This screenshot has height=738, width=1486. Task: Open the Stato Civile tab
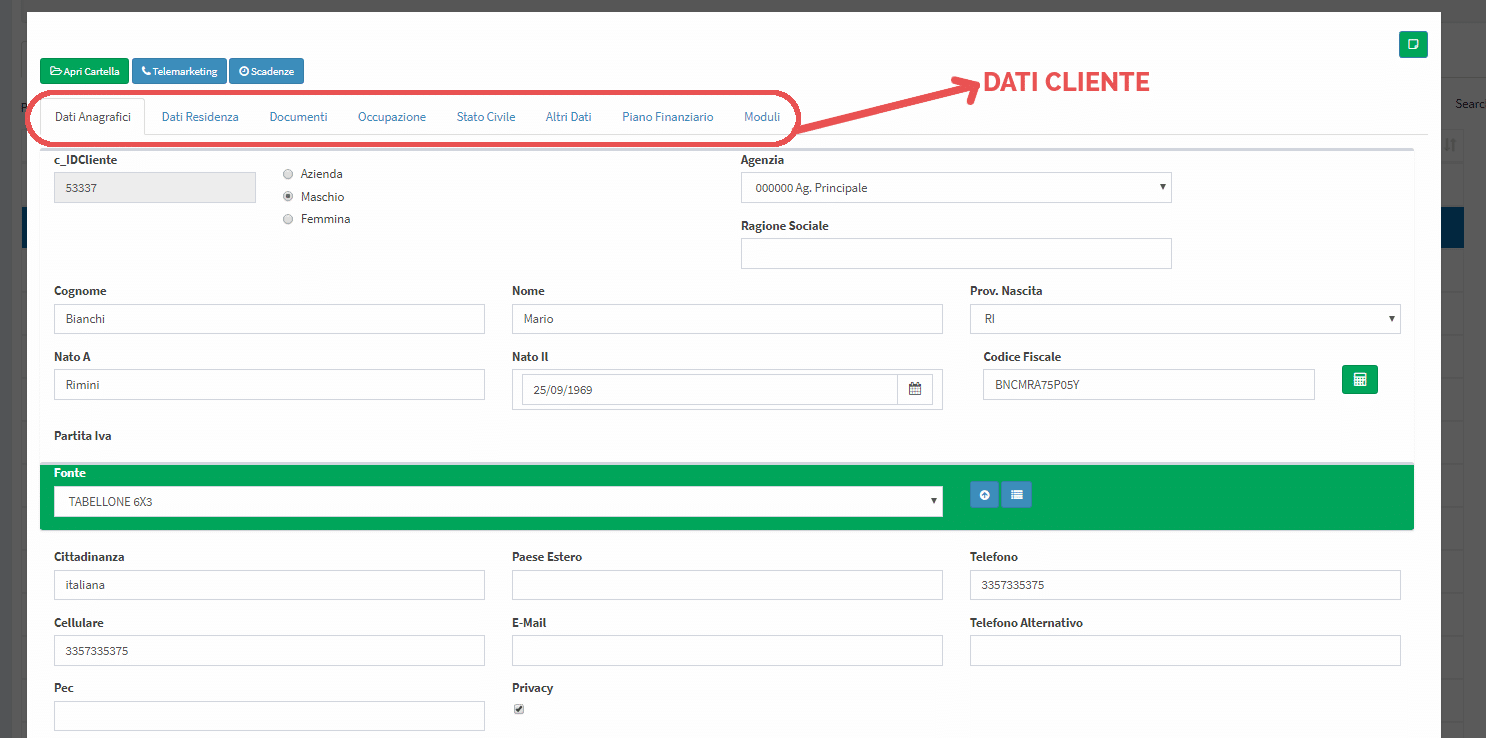point(486,117)
